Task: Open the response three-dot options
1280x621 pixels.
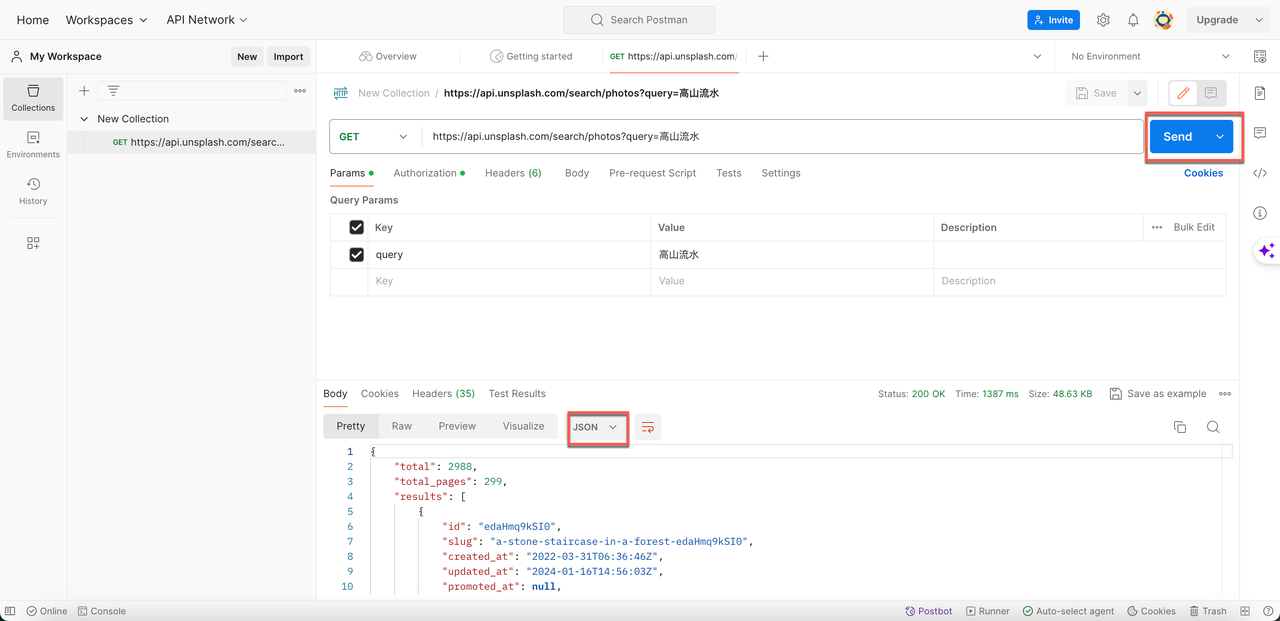Action: click(1225, 394)
